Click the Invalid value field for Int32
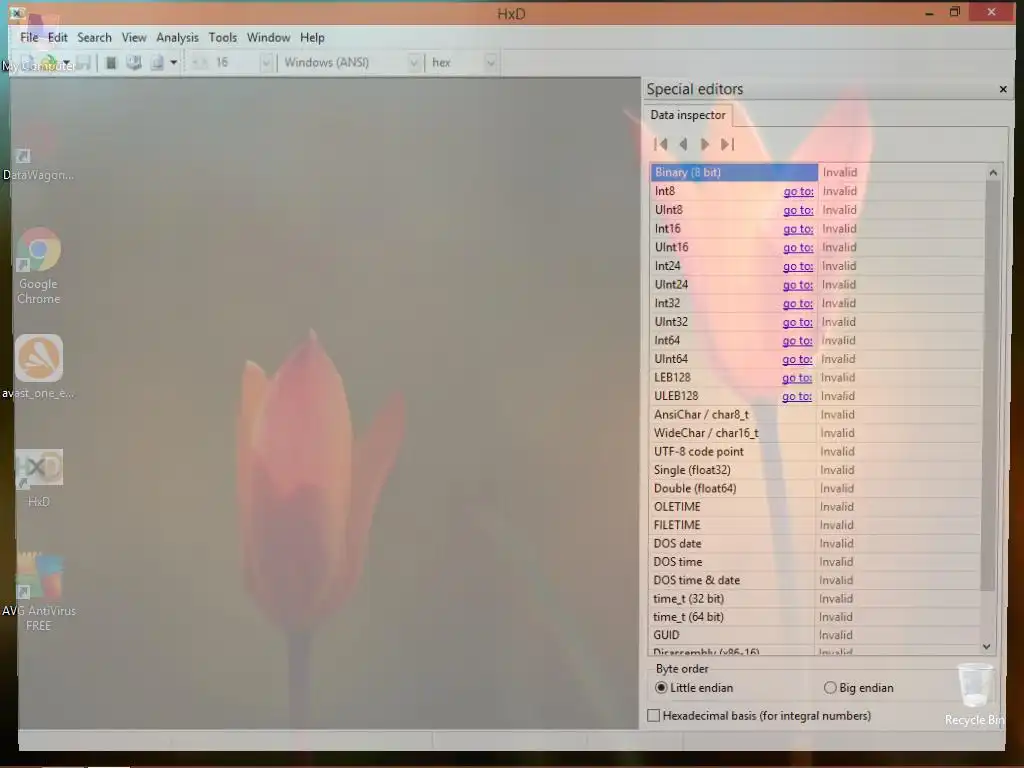Viewport: 1024px width, 768px height. [901, 304]
